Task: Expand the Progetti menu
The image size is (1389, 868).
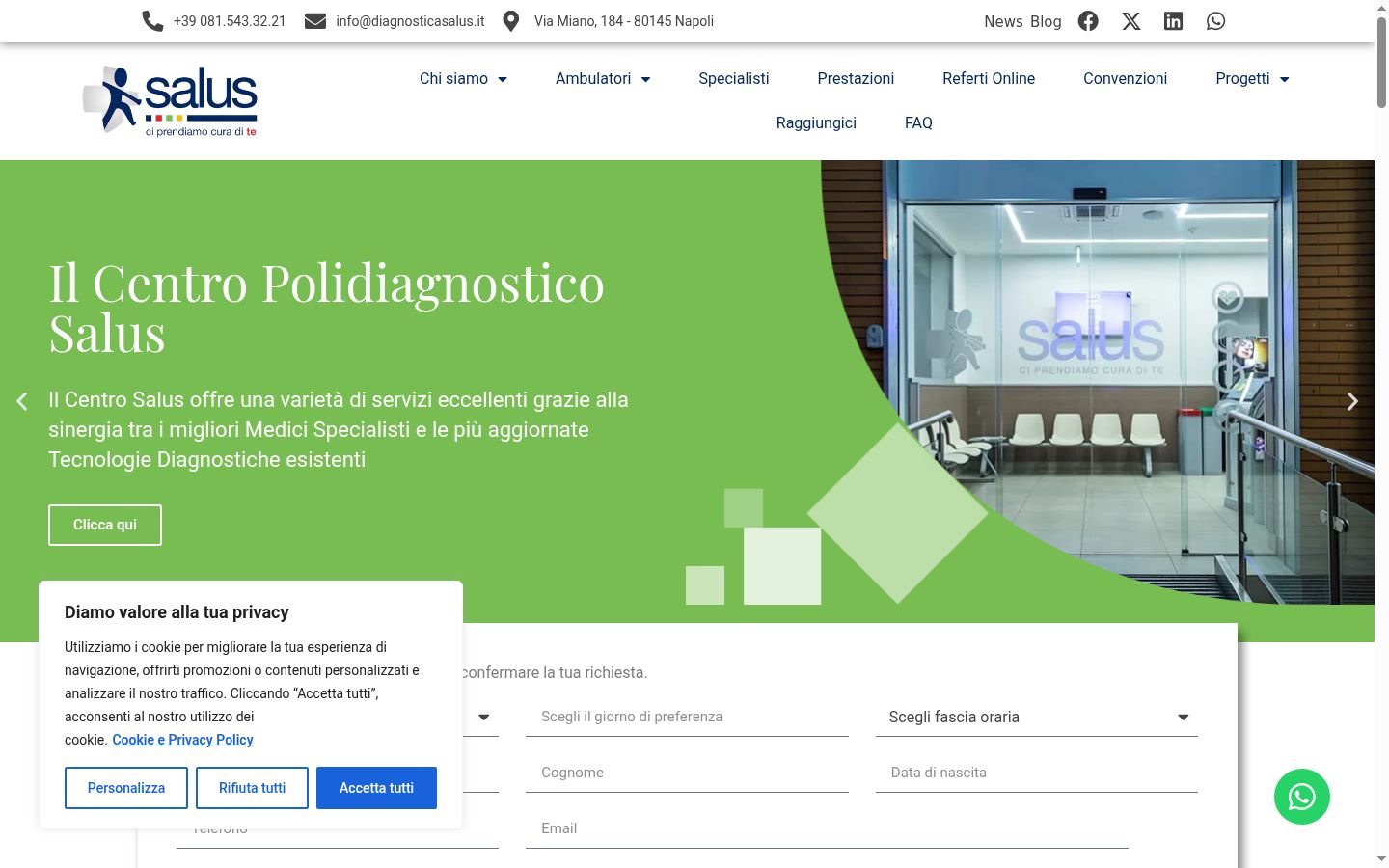Action: click(1252, 79)
